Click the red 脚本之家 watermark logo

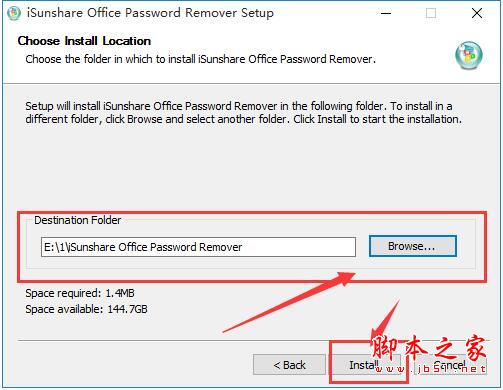429,348
